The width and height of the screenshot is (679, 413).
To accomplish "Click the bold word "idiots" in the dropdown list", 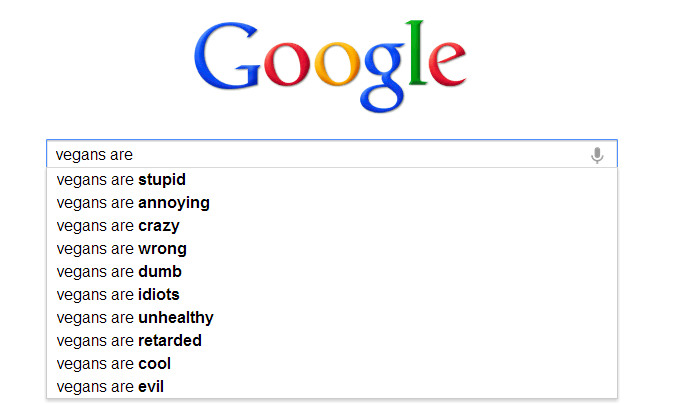I will coord(158,294).
